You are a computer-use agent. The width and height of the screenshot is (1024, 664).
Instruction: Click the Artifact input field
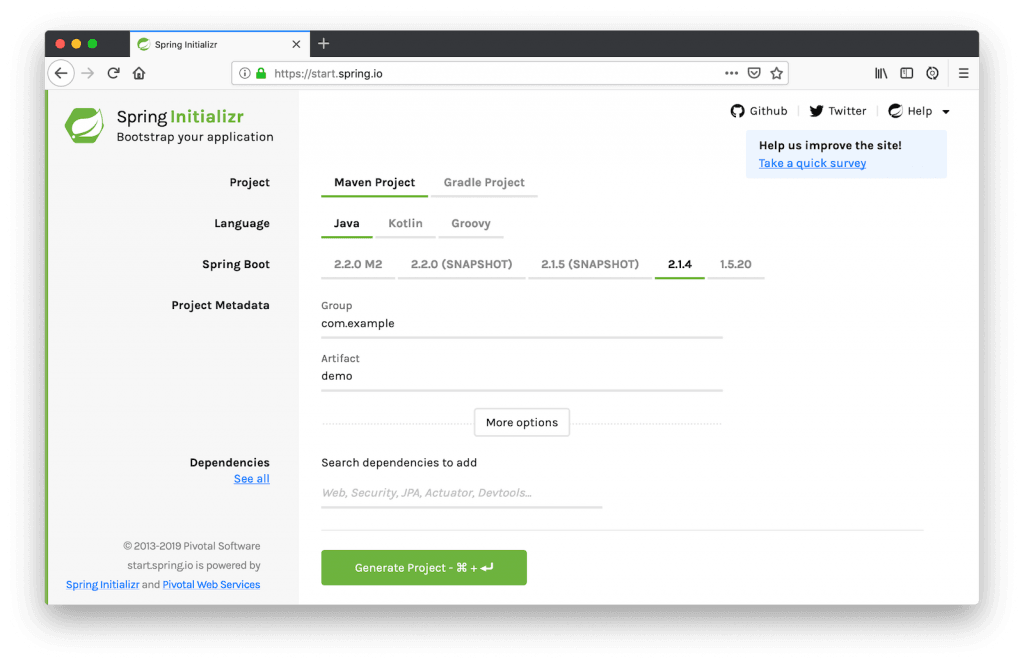pos(522,377)
